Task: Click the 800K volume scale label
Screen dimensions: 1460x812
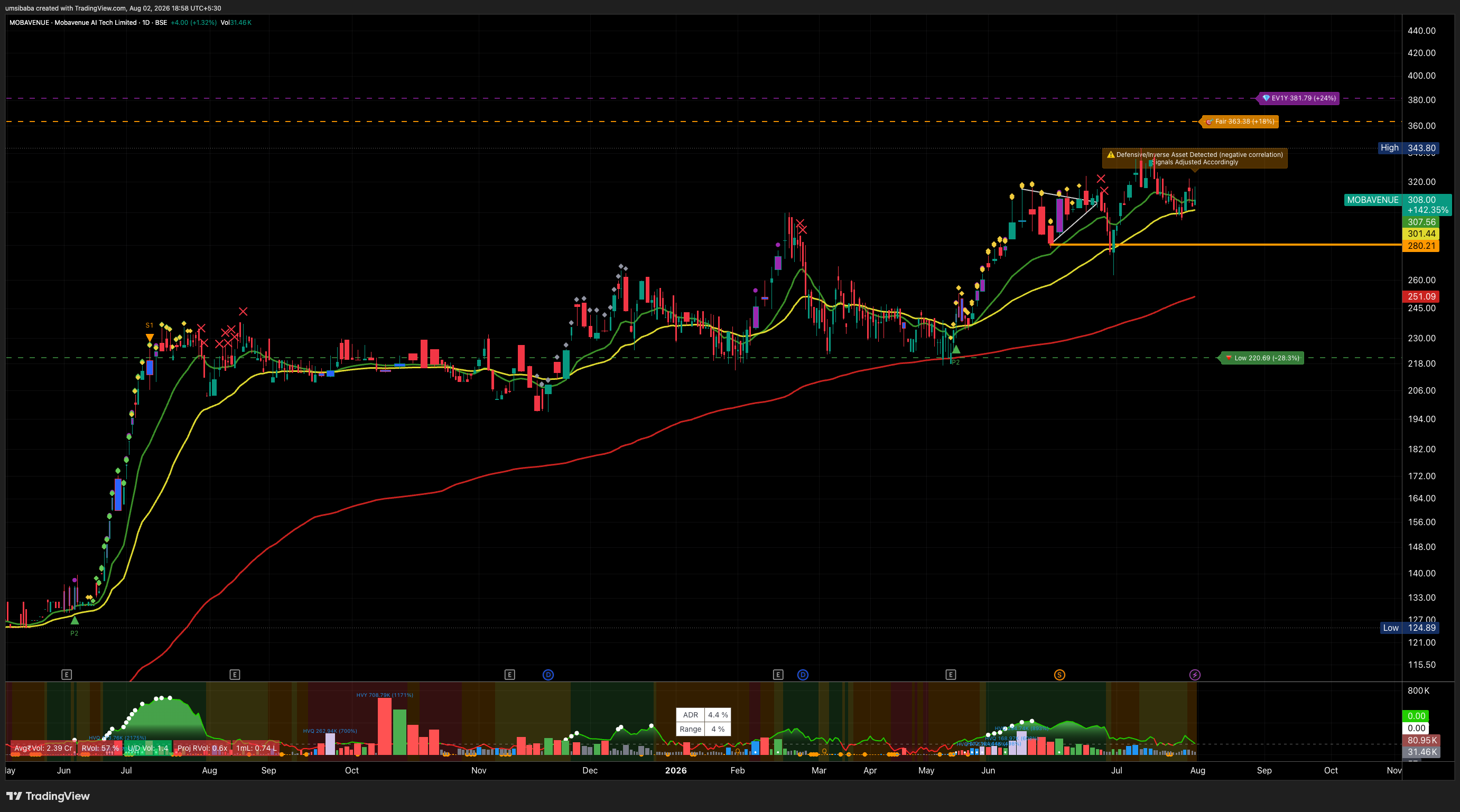Action: (x=1418, y=690)
